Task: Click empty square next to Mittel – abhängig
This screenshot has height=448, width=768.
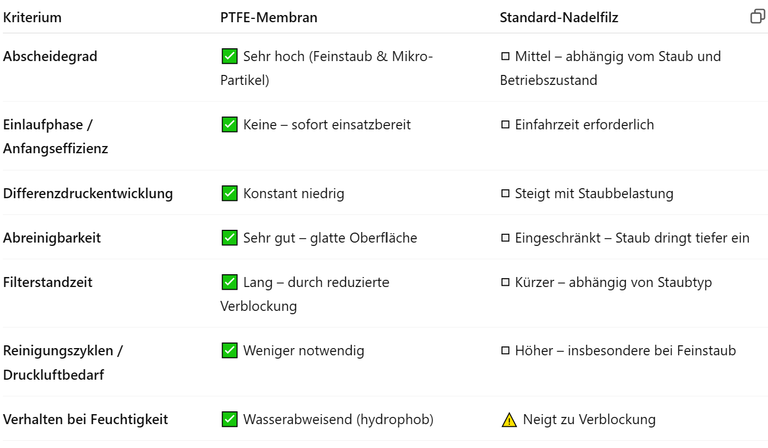Action: [x=505, y=56]
